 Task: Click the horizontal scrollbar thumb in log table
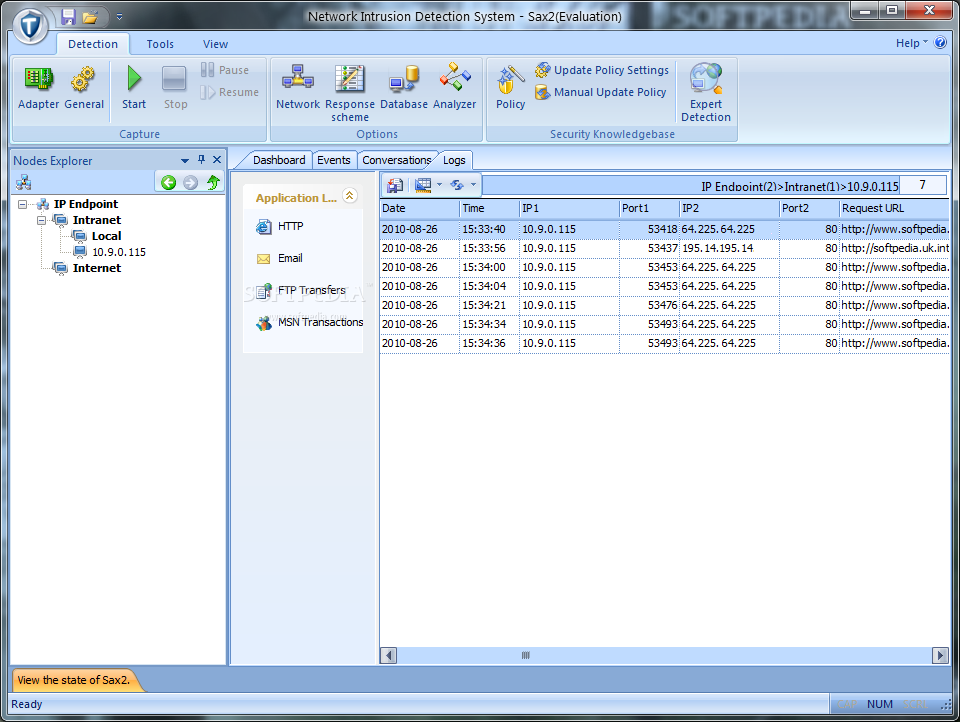click(x=525, y=655)
